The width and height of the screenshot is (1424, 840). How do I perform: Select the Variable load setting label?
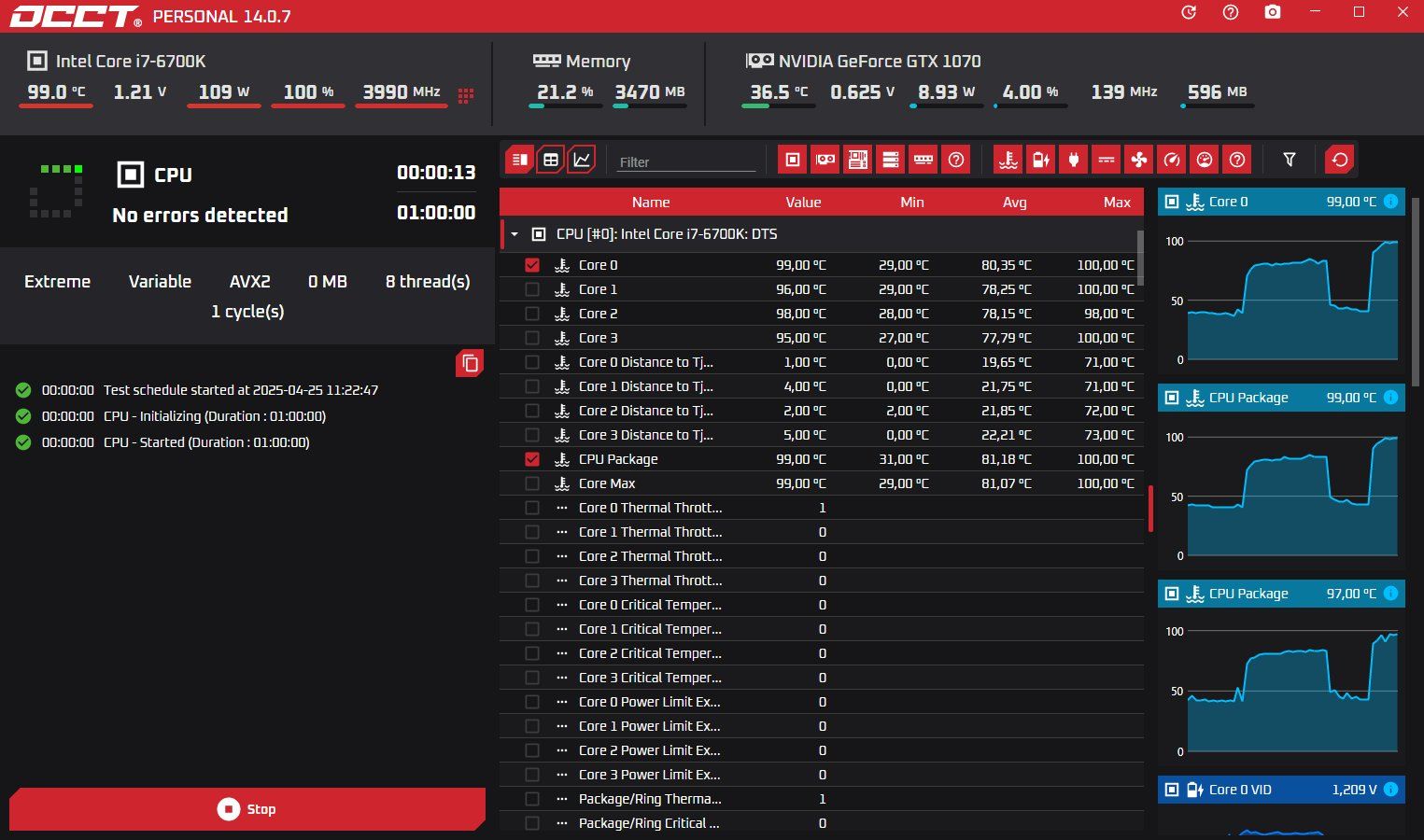point(160,282)
